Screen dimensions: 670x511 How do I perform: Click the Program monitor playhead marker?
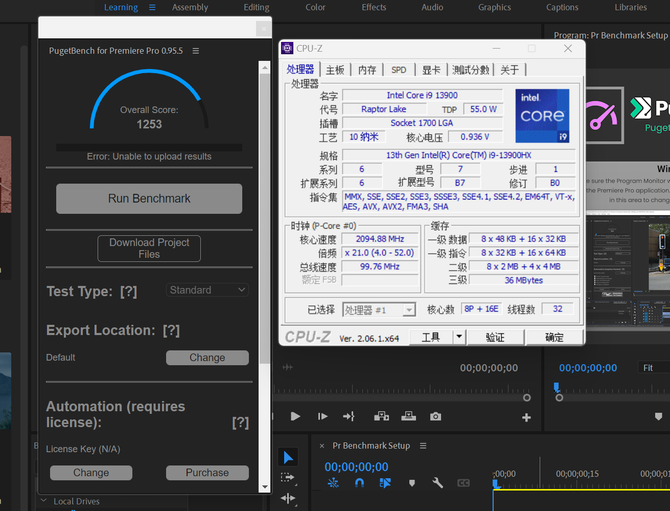pyautogui.click(x=556, y=388)
